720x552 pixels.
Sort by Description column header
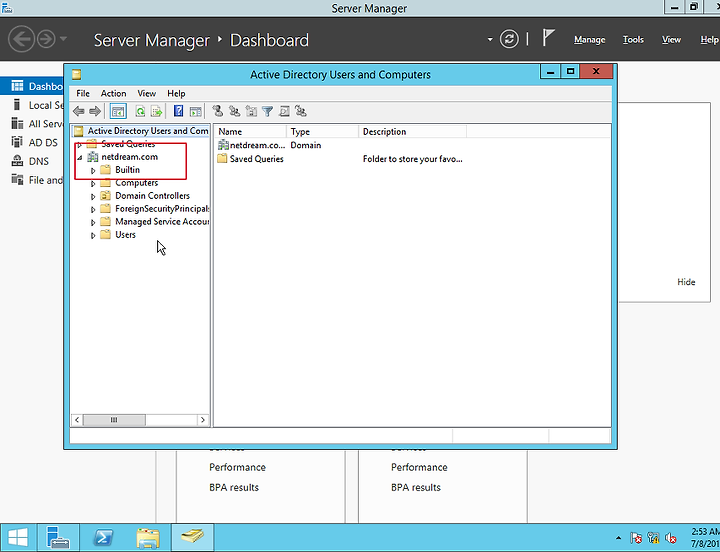tap(412, 131)
